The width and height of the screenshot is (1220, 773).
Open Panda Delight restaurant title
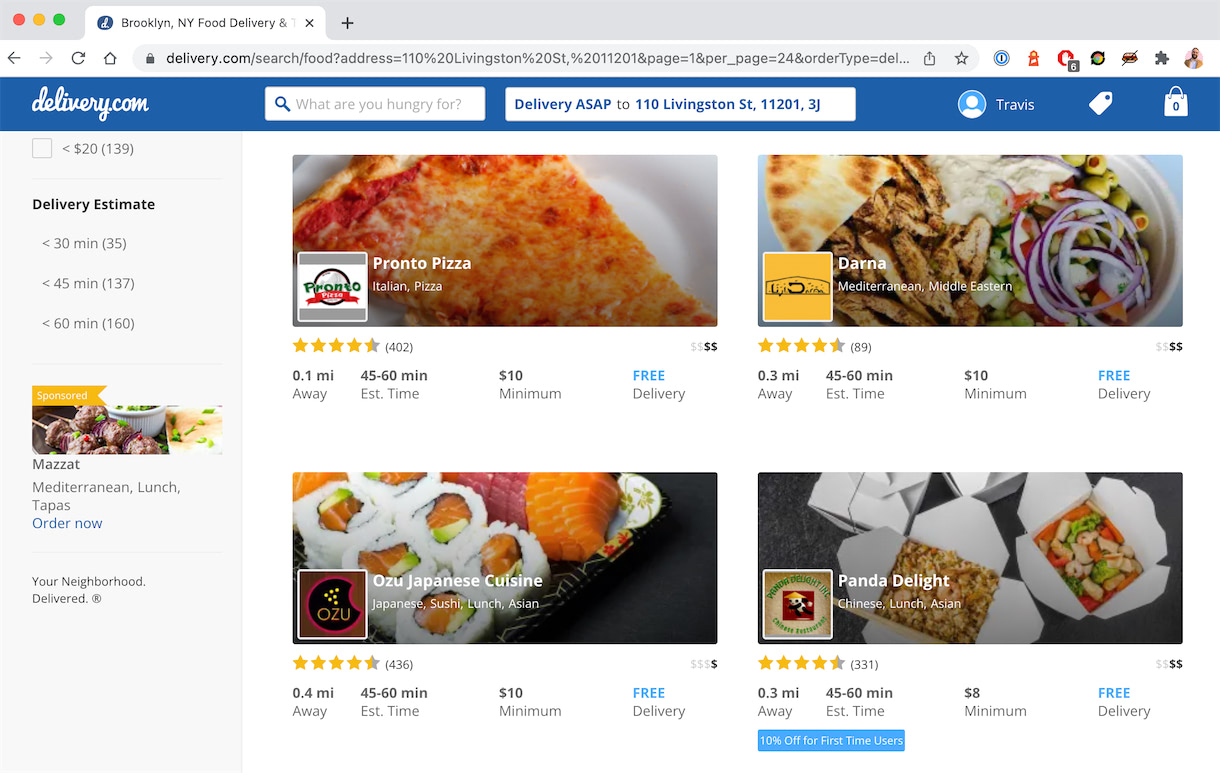click(894, 580)
